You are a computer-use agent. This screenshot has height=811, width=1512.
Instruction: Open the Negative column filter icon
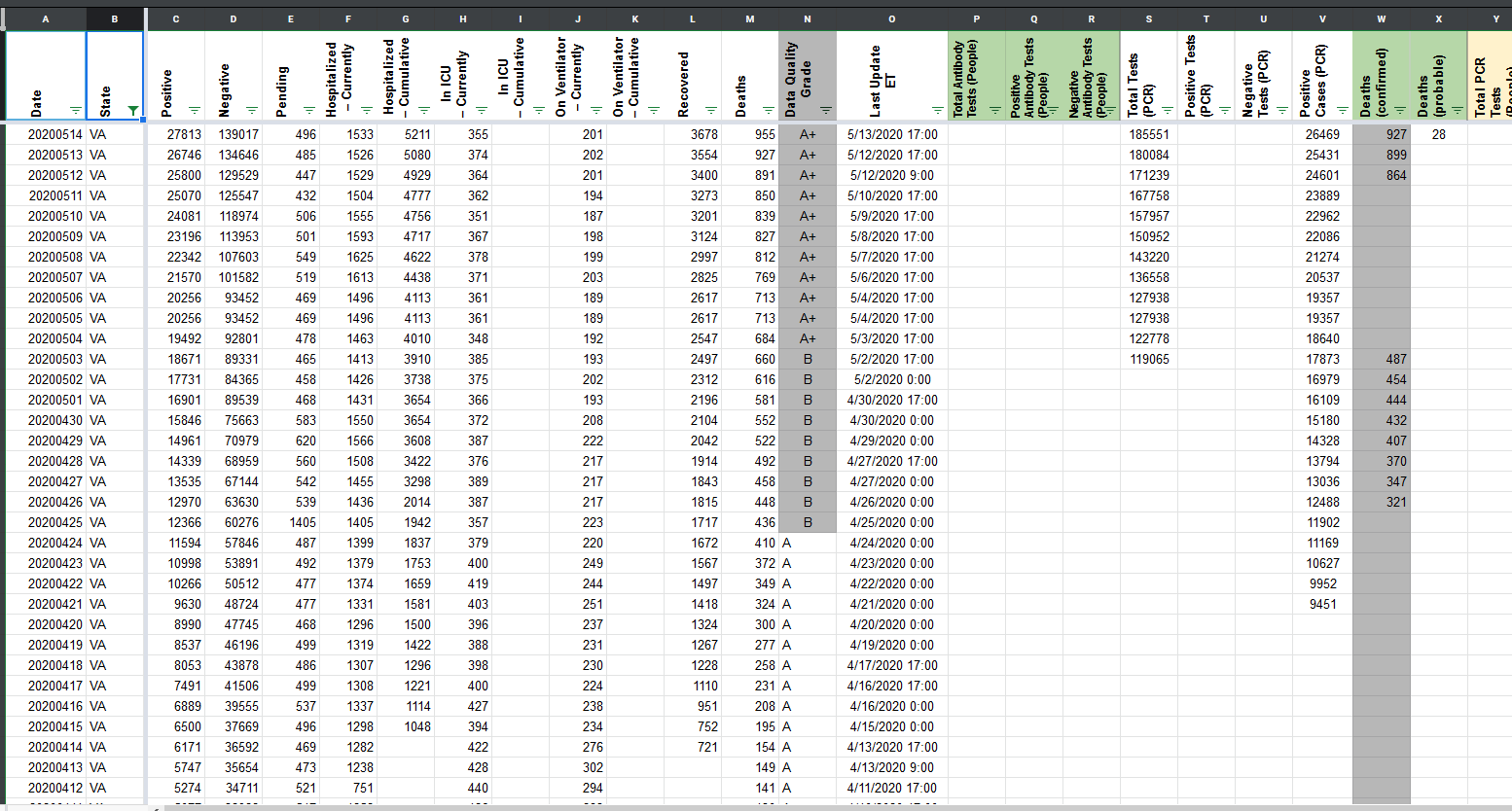pyautogui.click(x=252, y=110)
